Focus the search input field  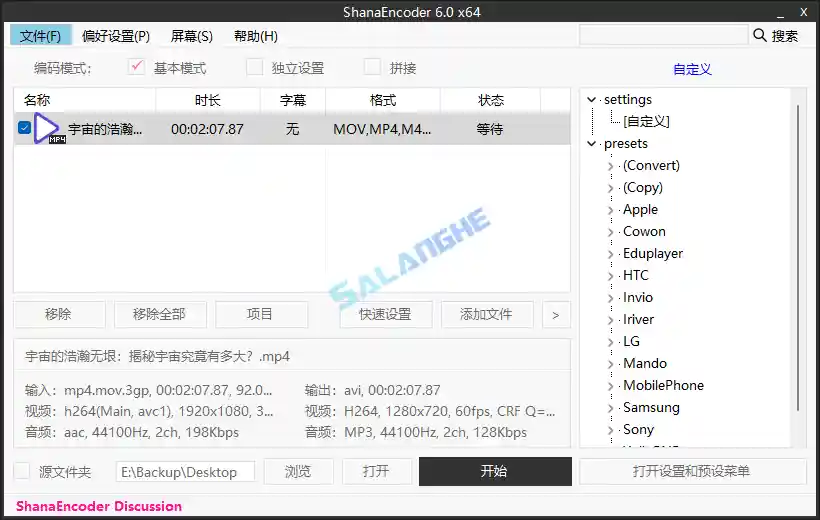click(663, 35)
